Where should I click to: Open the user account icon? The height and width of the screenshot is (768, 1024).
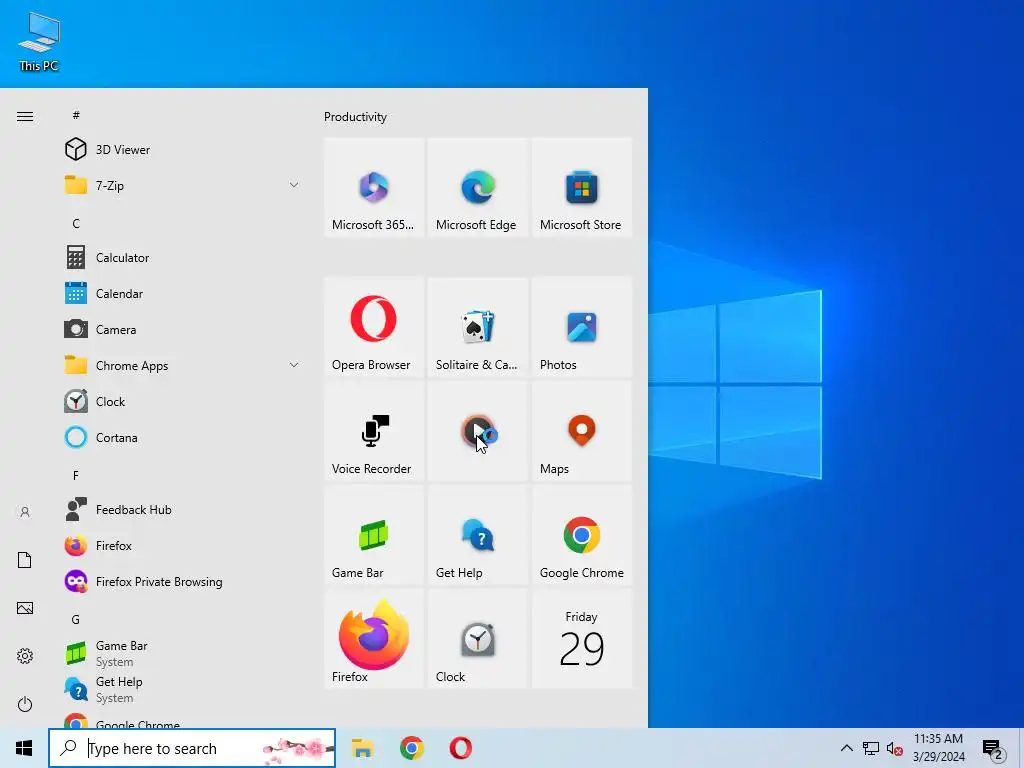coord(25,512)
